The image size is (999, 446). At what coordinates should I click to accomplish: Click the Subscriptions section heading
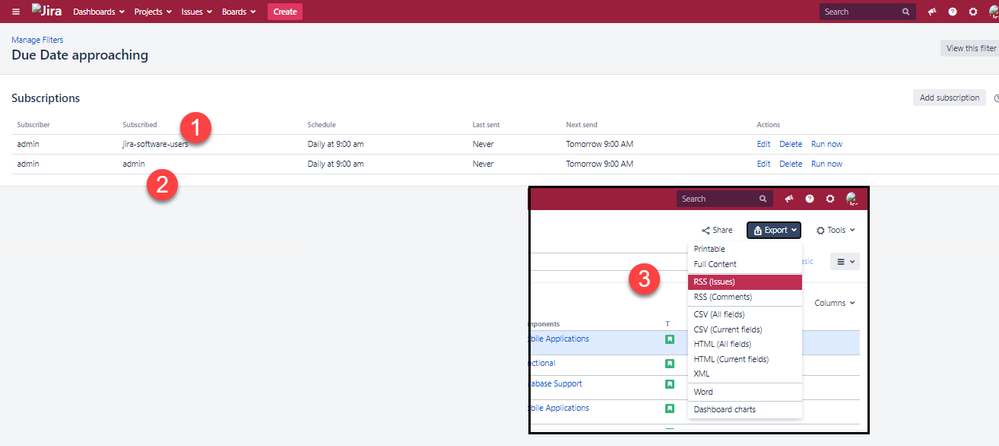[45, 98]
